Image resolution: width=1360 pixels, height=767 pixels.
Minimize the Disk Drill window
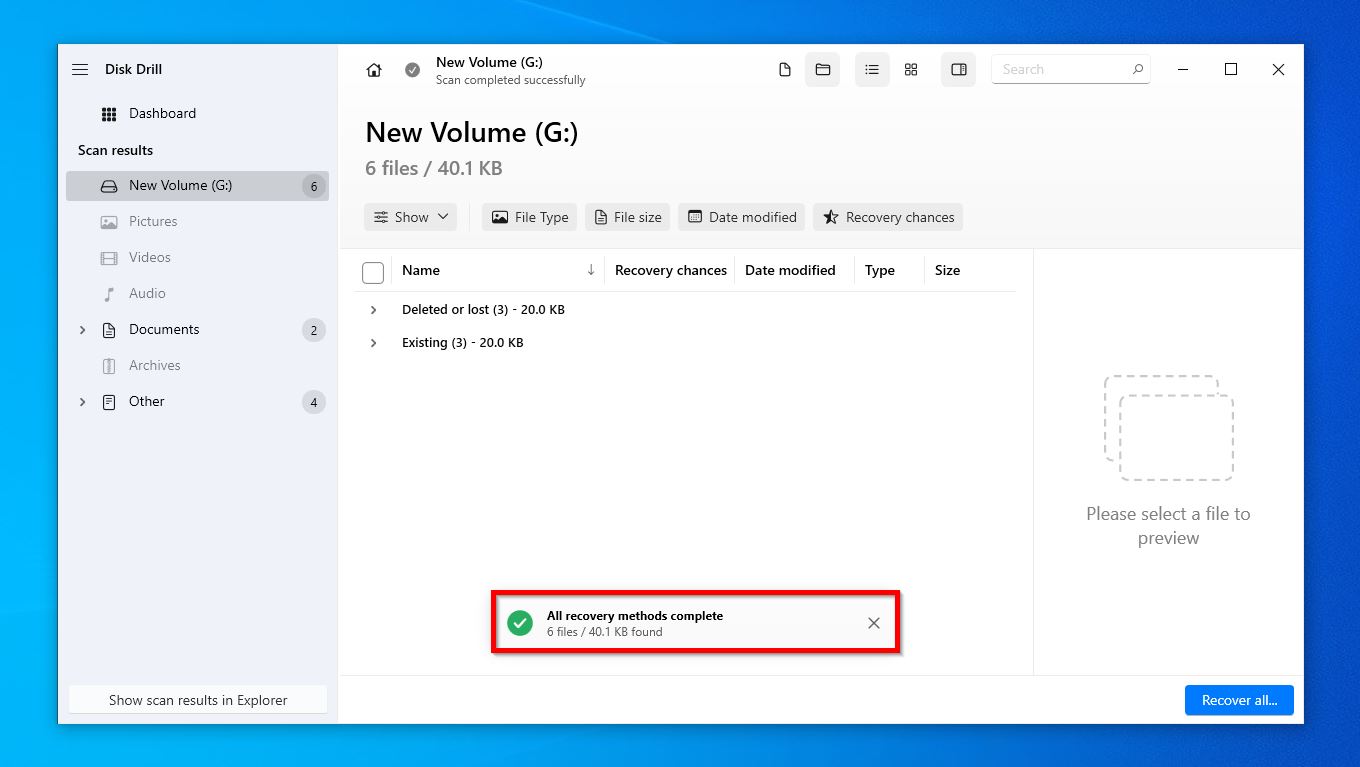pos(1184,69)
